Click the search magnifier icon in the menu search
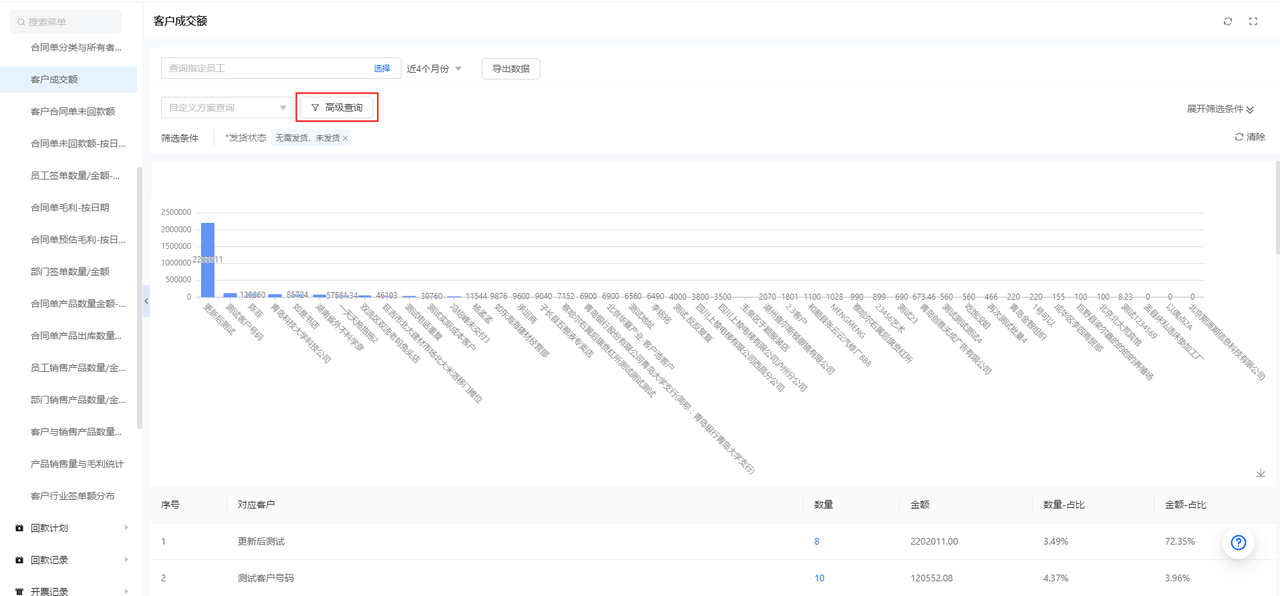Screen dimensions: 1280x596 pos(21,21)
